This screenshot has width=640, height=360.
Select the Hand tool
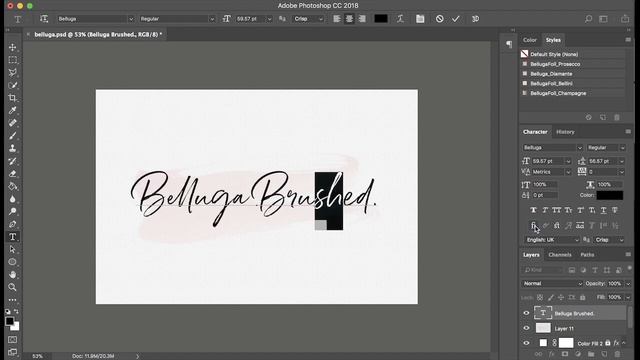(x=13, y=275)
